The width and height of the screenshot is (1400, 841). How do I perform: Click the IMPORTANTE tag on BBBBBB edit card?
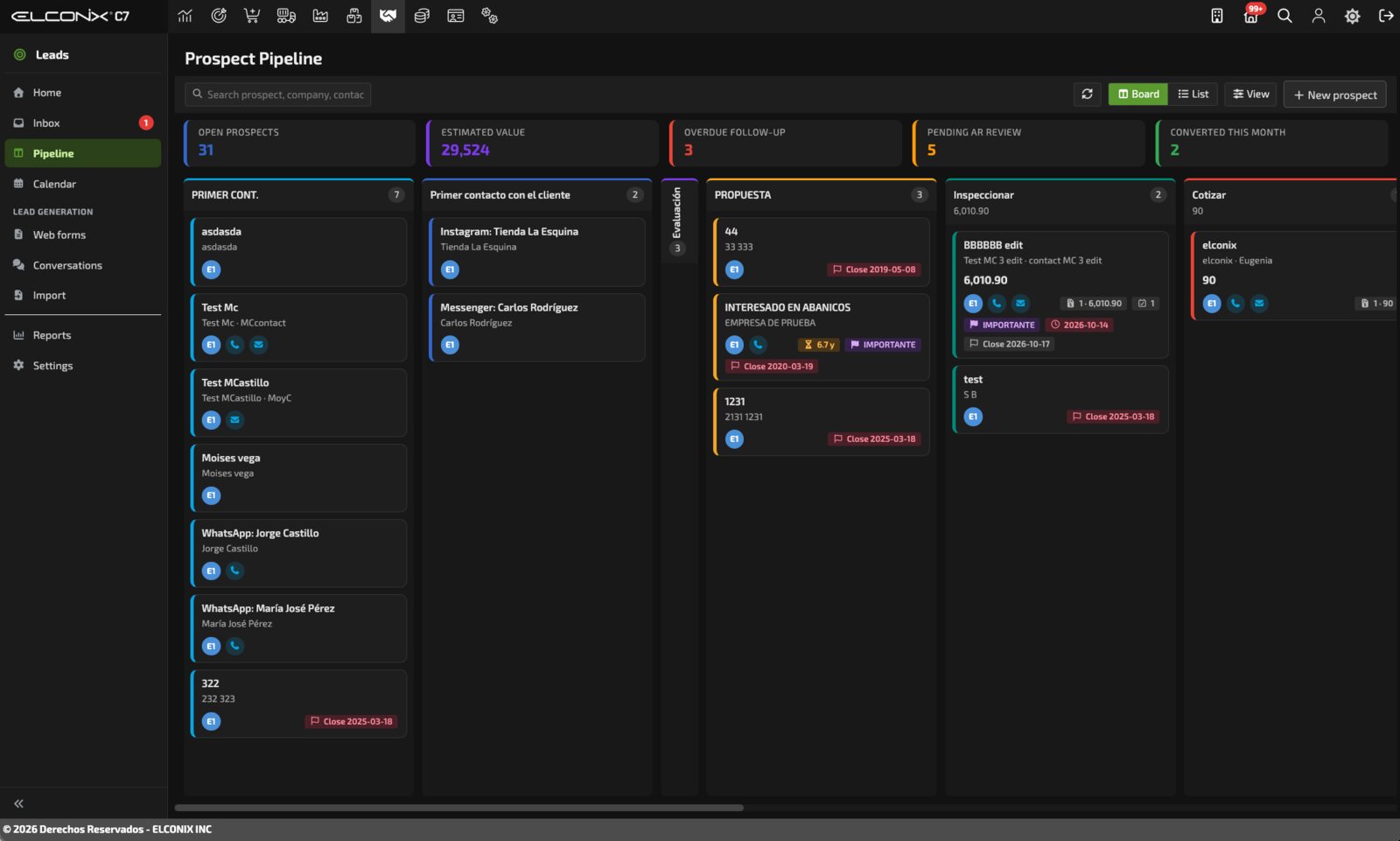point(1002,325)
